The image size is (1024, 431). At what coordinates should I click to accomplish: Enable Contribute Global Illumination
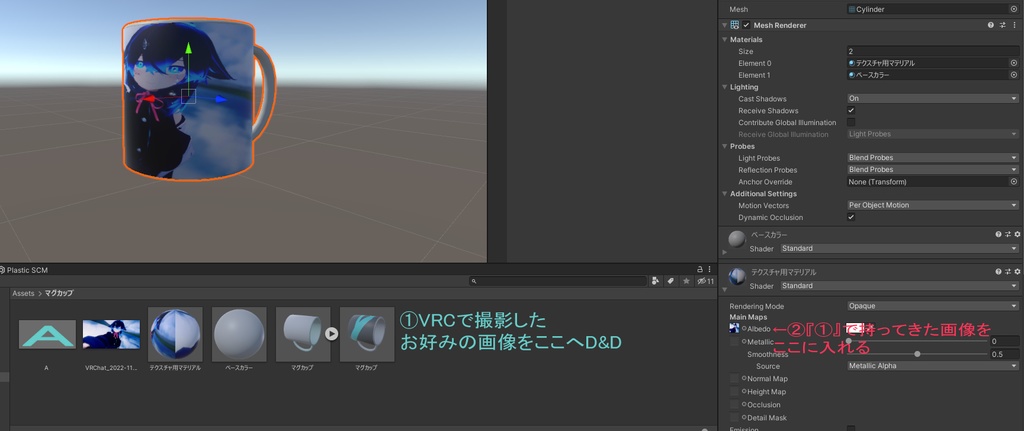(x=851, y=122)
